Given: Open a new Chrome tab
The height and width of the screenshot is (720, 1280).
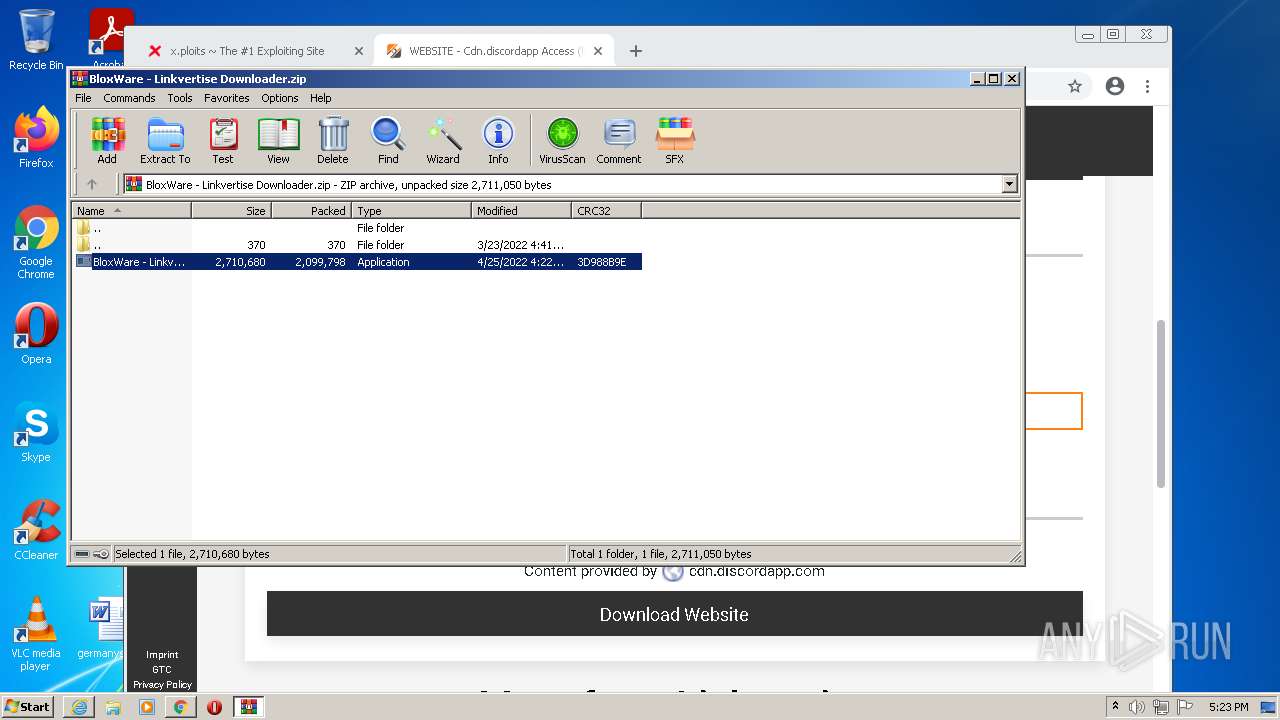Looking at the screenshot, I should click(x=636, y=51).
